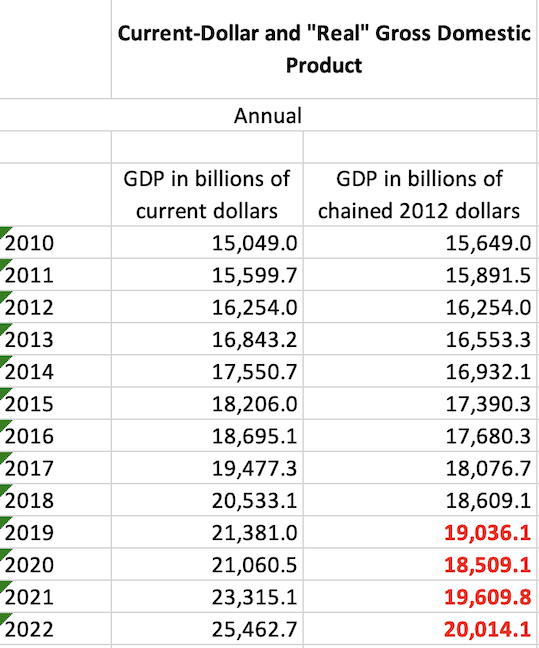This screenshot has width=539, height=648.
Task: Select the red value 19,036.1
Action: coord(420,532)
